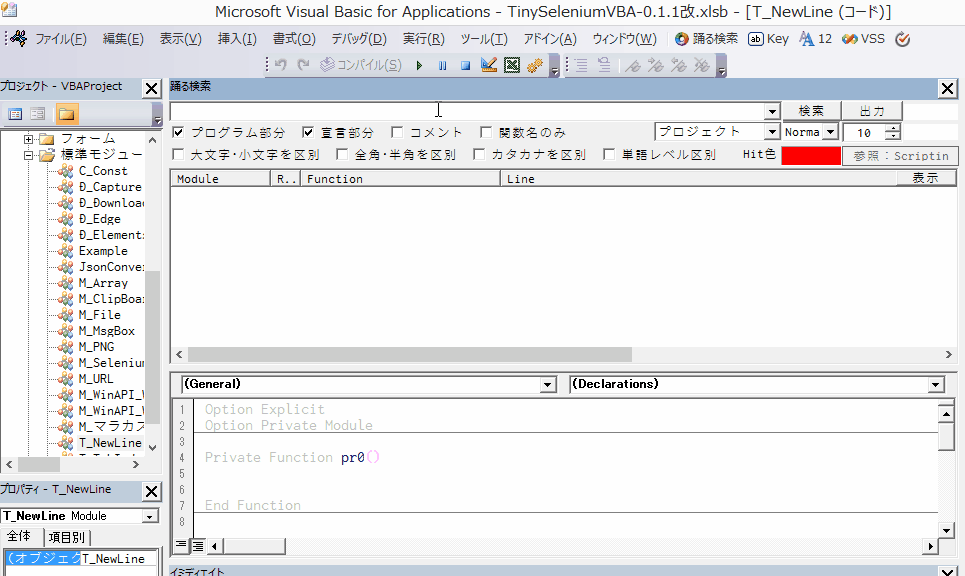Click View Object icon in project panel
The image size is (965, 576).
point(38,114)
